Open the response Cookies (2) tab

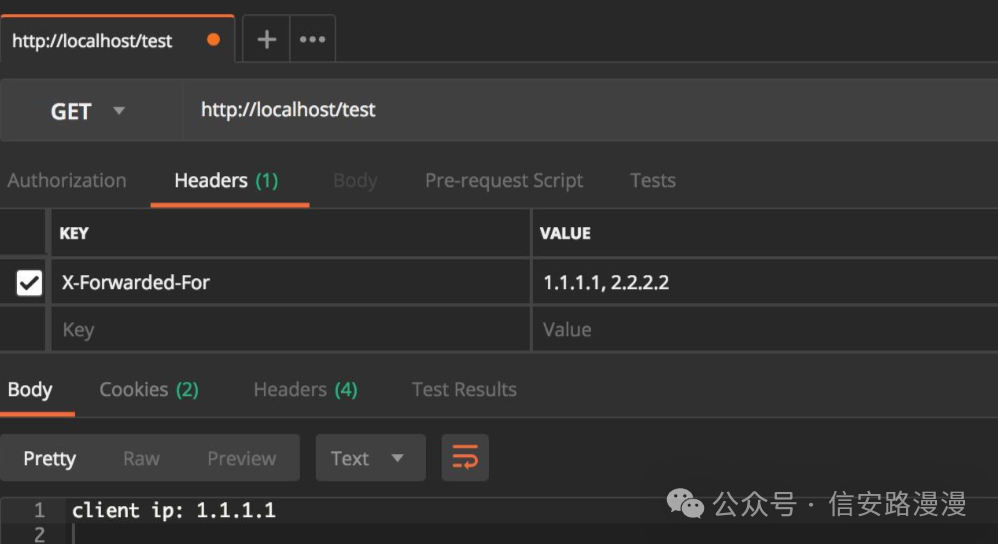pos(149,390)
